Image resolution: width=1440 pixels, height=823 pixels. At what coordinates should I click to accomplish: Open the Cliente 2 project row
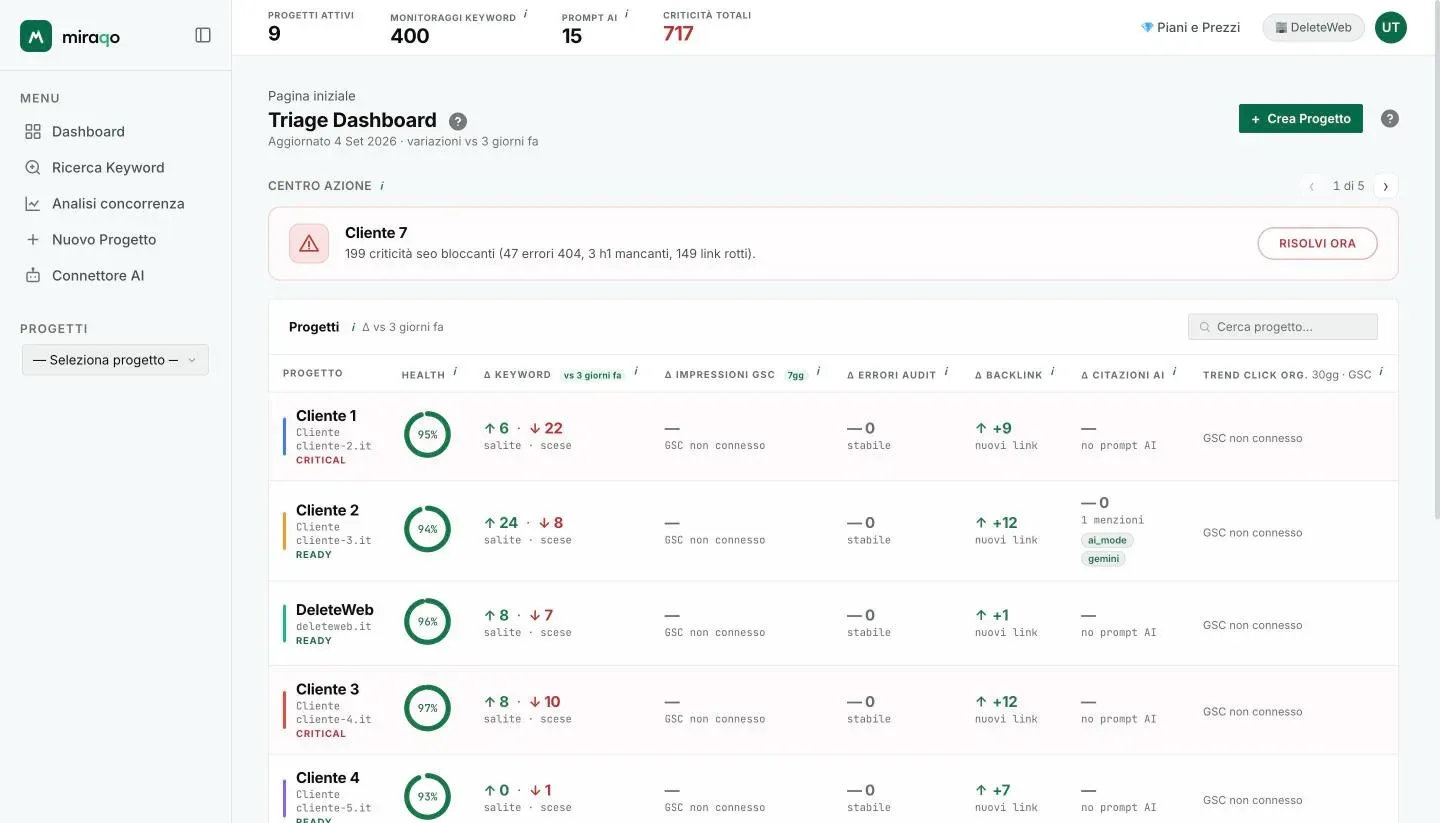tap(833, 531)
